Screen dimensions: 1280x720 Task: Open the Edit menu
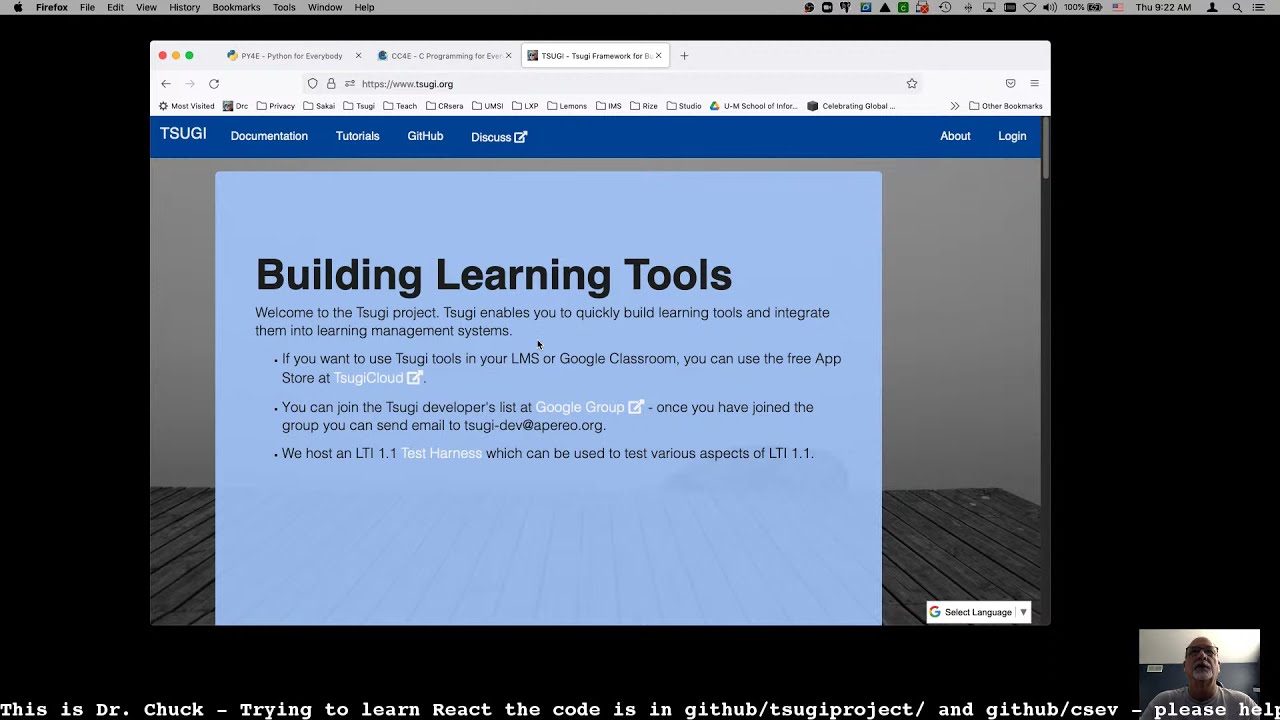[x=116, y=7]
